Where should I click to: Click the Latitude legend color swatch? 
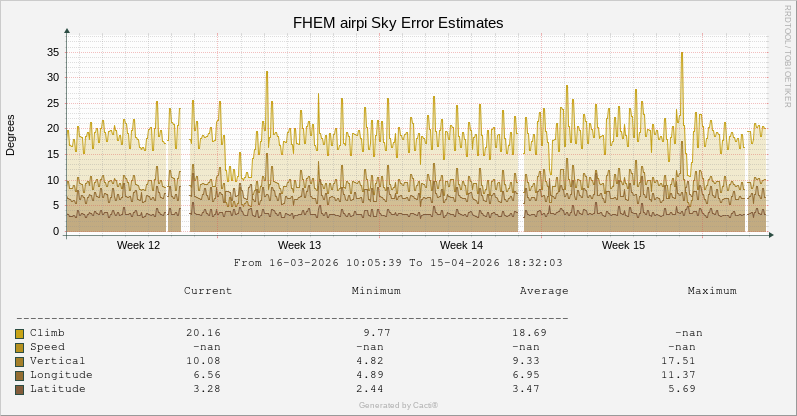pos(19,389)
